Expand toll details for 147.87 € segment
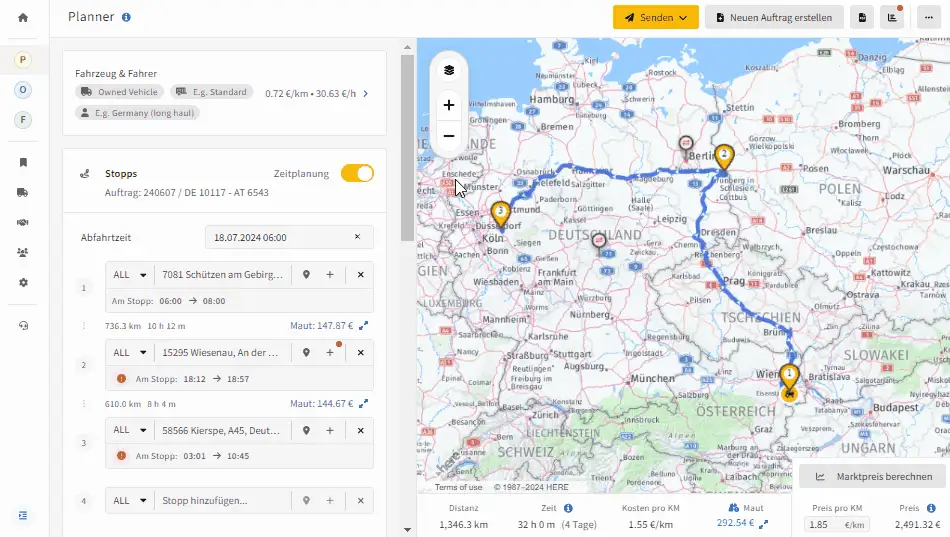950x537 pixels. (364, 325)
